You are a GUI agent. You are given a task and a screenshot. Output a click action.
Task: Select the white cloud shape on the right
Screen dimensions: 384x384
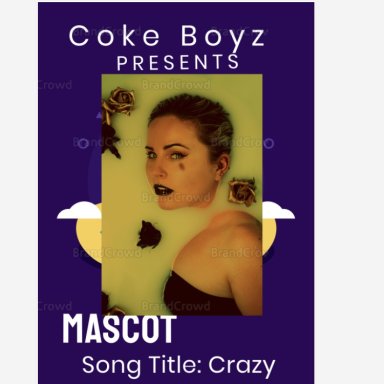click(278, 210)
